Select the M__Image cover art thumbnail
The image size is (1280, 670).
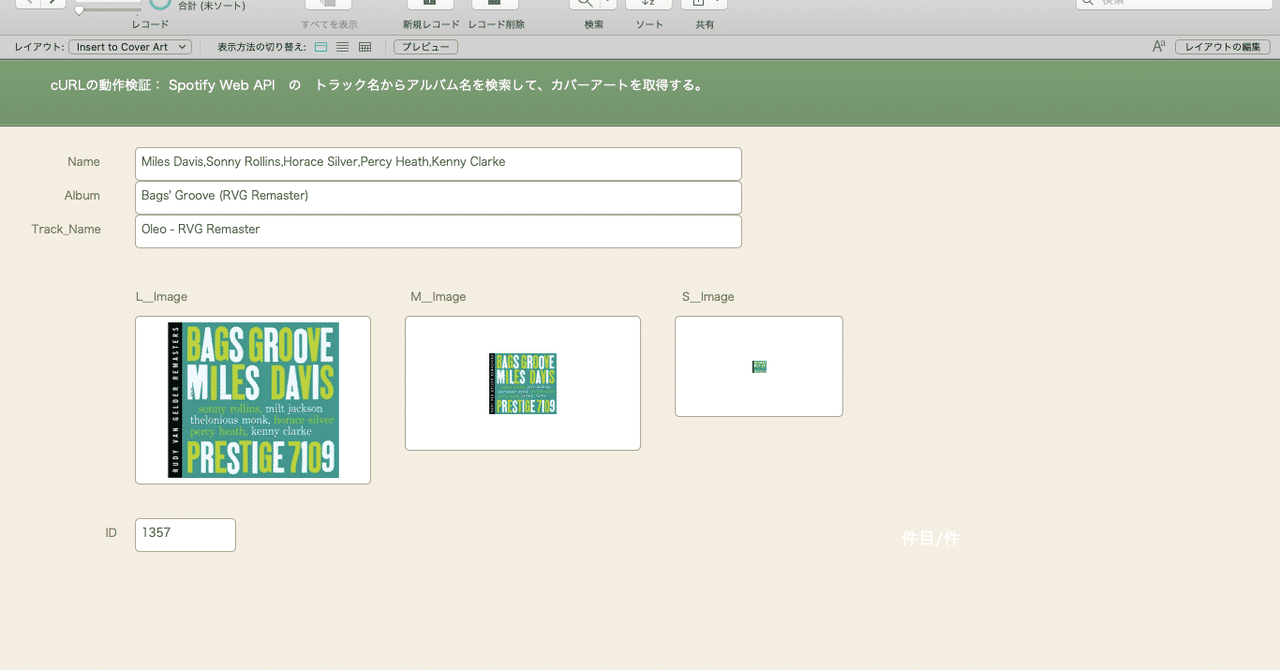[x=523, y=383]
